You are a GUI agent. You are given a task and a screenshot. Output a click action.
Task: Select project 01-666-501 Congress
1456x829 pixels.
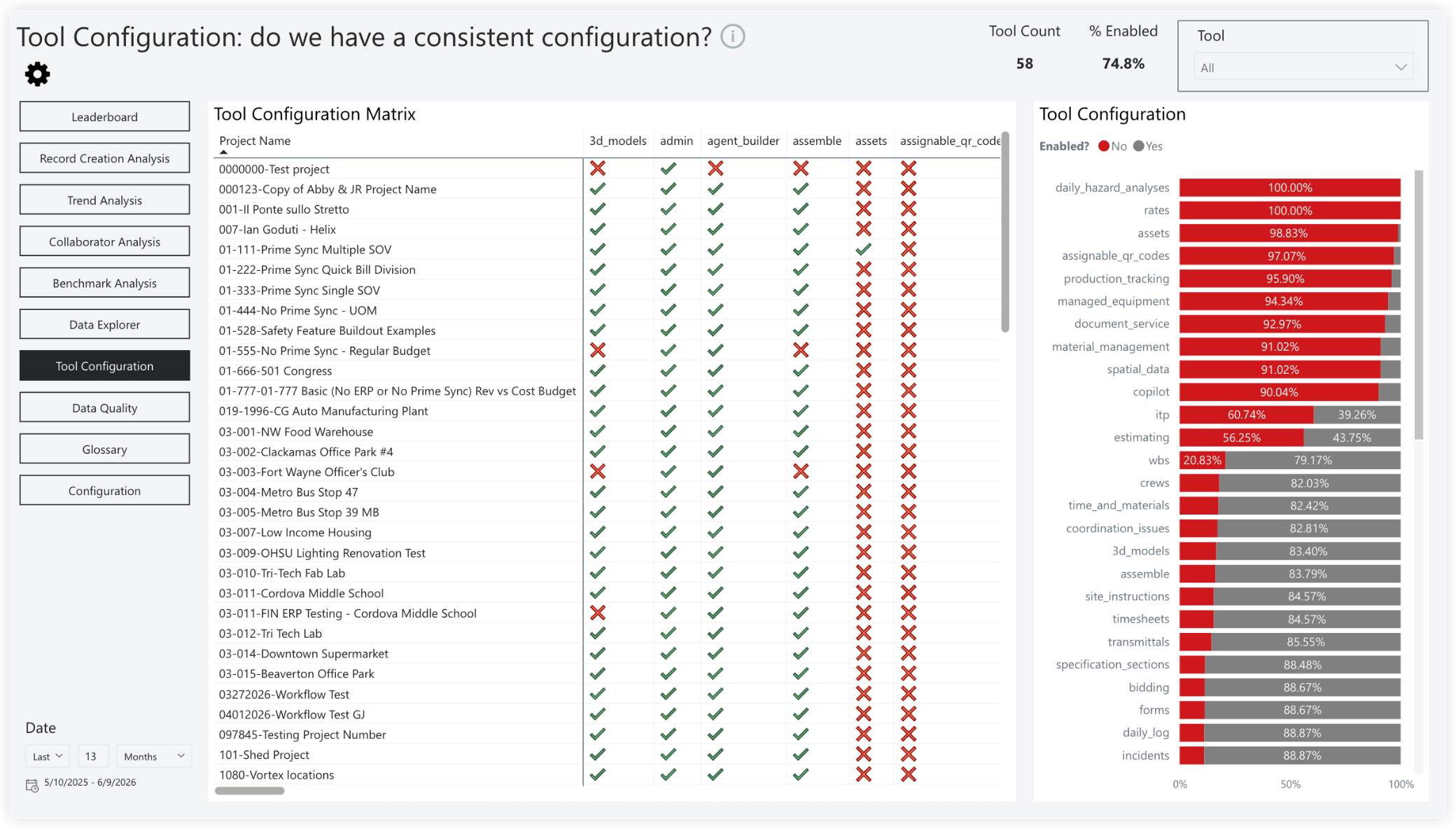coord(275,370)
